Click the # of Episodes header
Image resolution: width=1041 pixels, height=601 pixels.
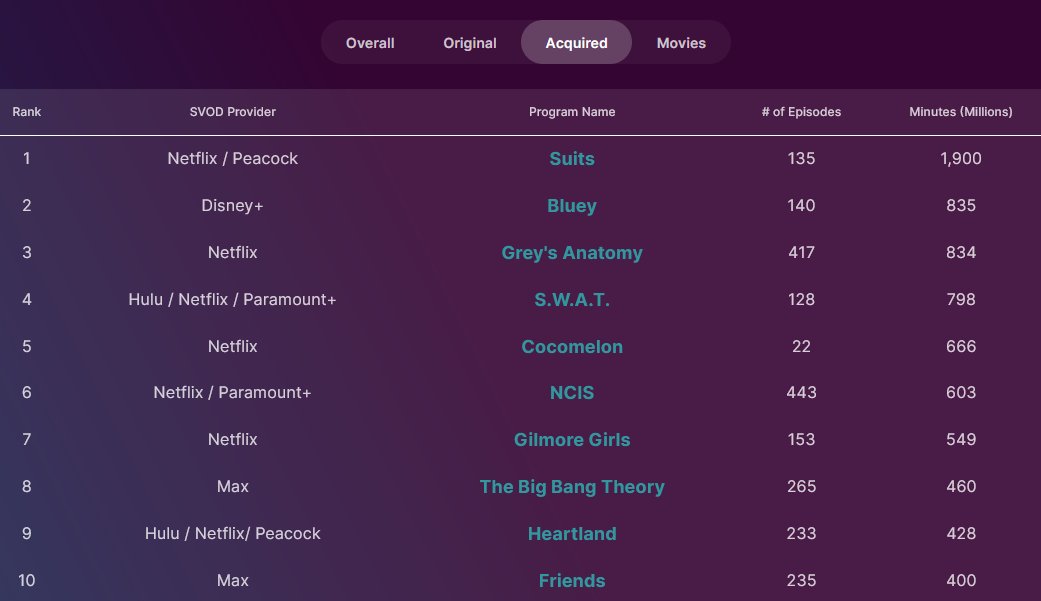tap(801, 112)
